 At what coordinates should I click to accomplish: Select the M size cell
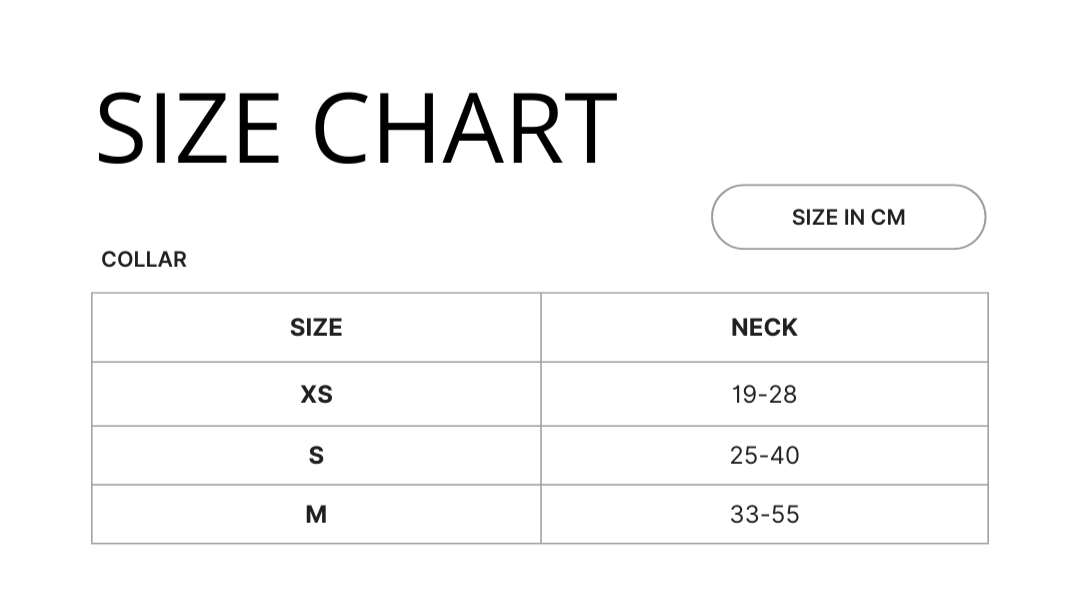(316, 514)
